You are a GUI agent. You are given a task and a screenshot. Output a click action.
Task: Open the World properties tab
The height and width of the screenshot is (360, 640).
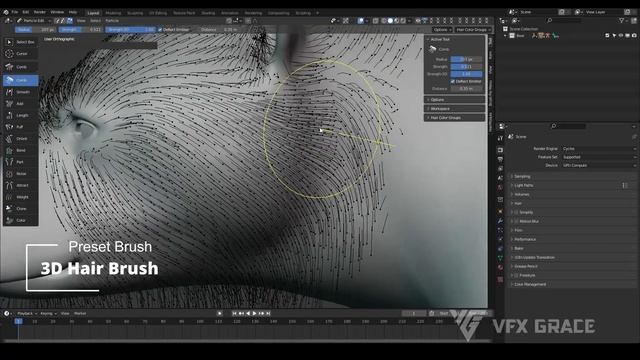click(500, 188)
